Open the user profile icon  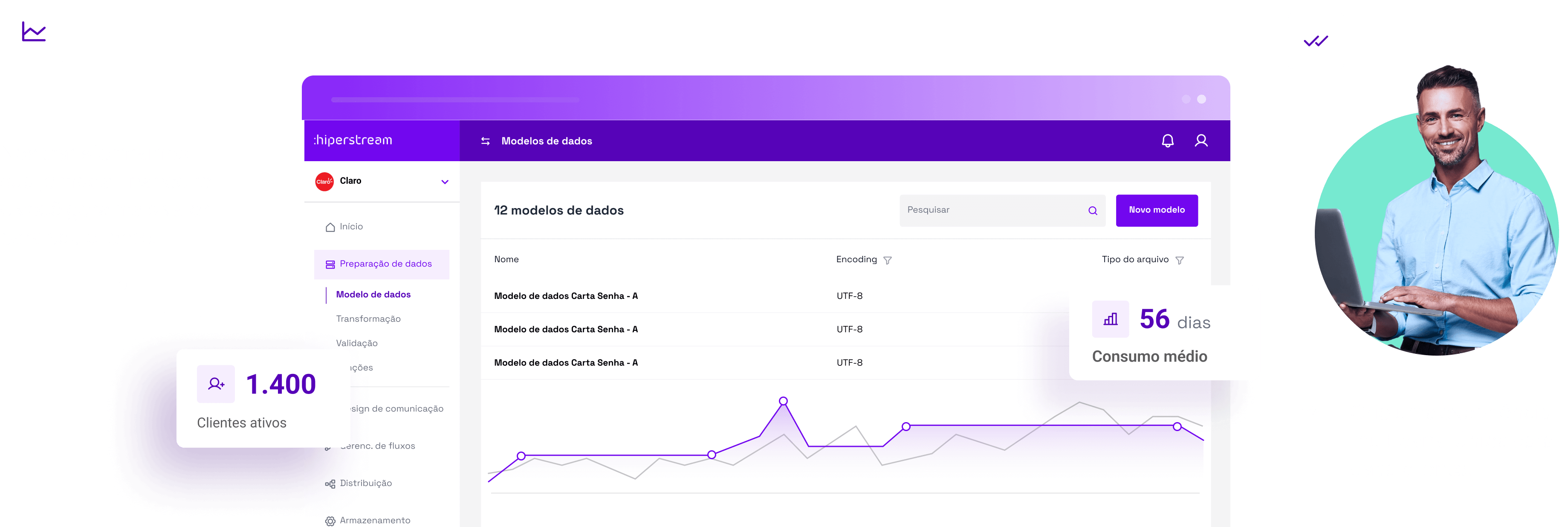(x=1201, y=141)
